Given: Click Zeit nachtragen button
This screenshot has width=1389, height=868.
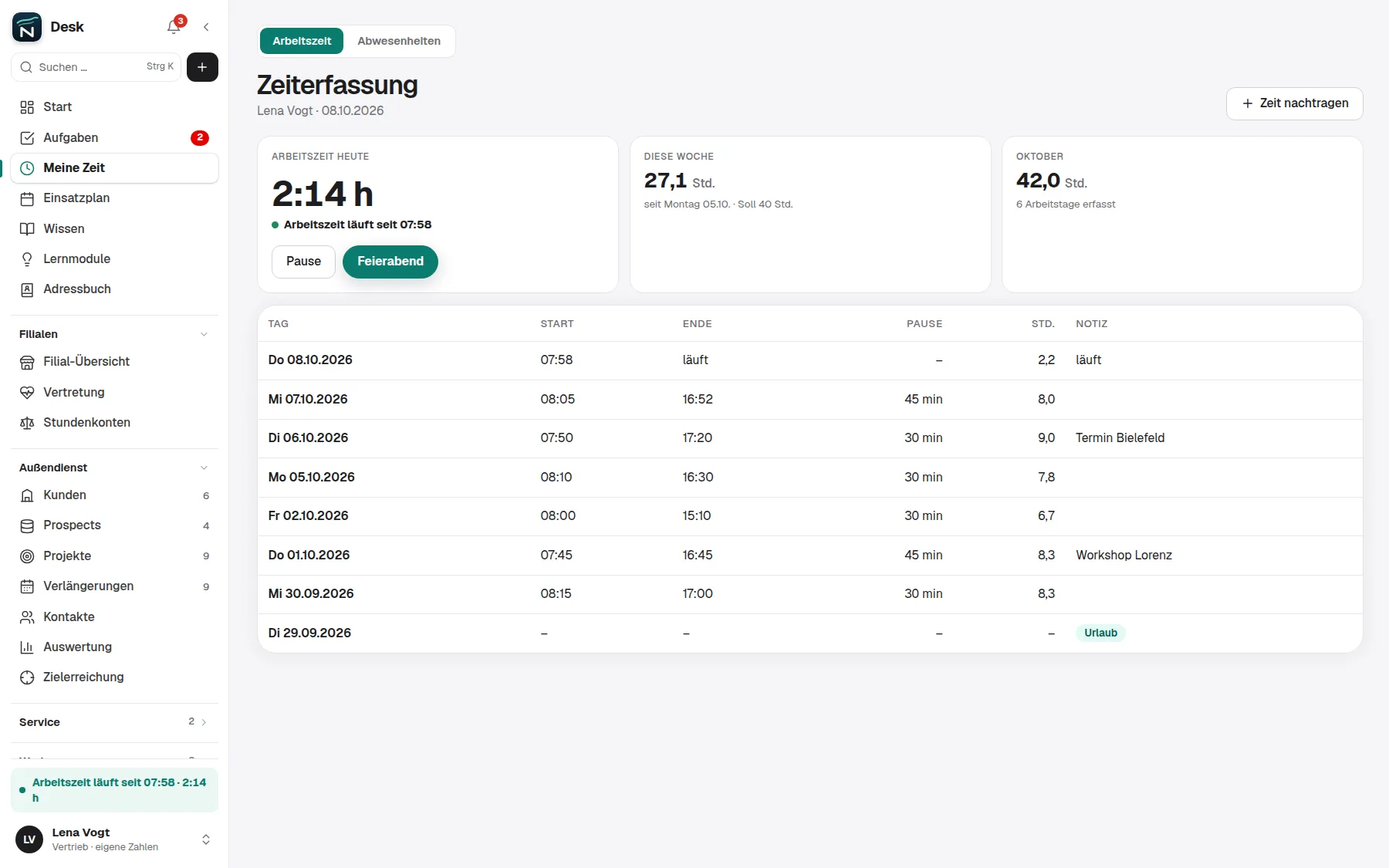Looking at the screenshot, I should click(x=1294, y=103).
